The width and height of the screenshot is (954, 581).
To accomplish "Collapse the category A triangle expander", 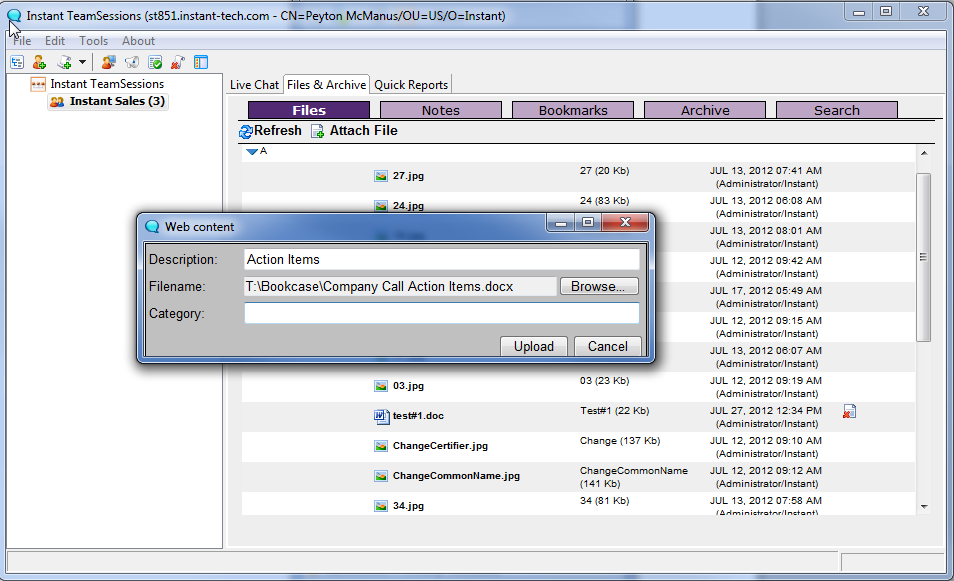I will [252, 151].
